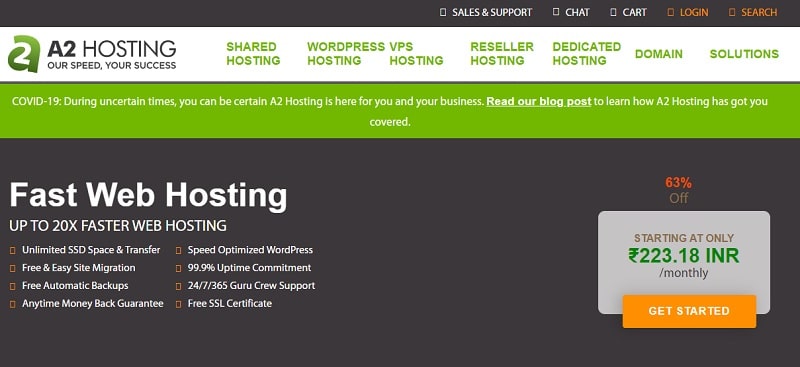This screenshot has width=800, height=367.
Task: Click the Up to 20X Faster Web Hosting text
Action: 118,226
